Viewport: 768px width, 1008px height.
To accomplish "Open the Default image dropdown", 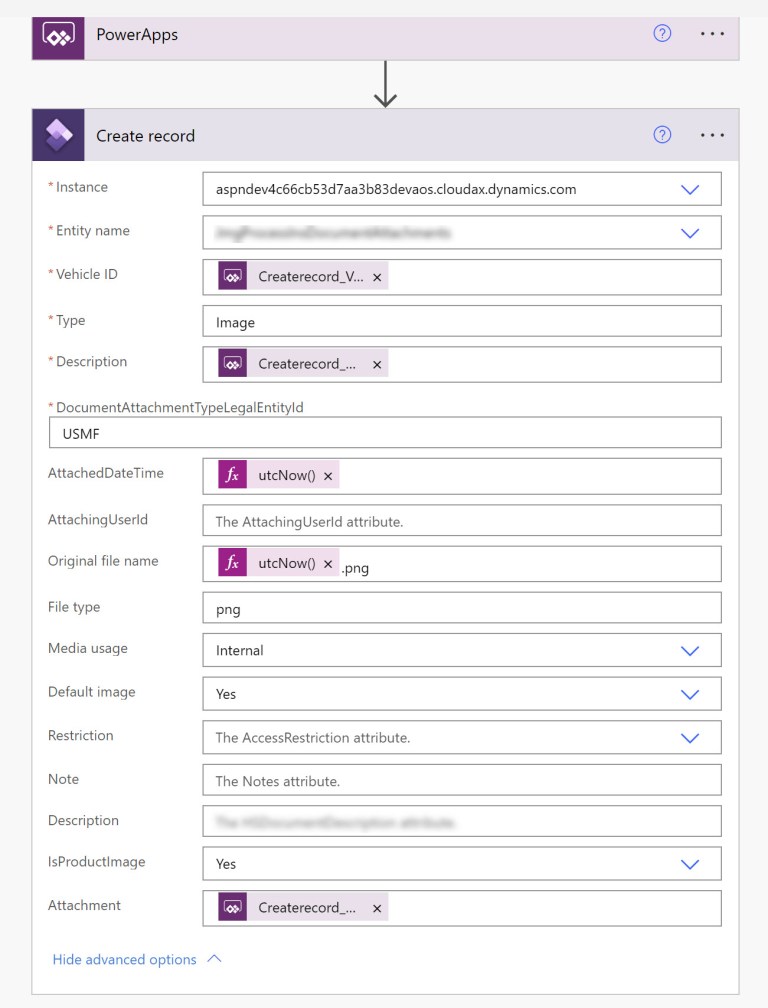I will (x=690, y=693).
